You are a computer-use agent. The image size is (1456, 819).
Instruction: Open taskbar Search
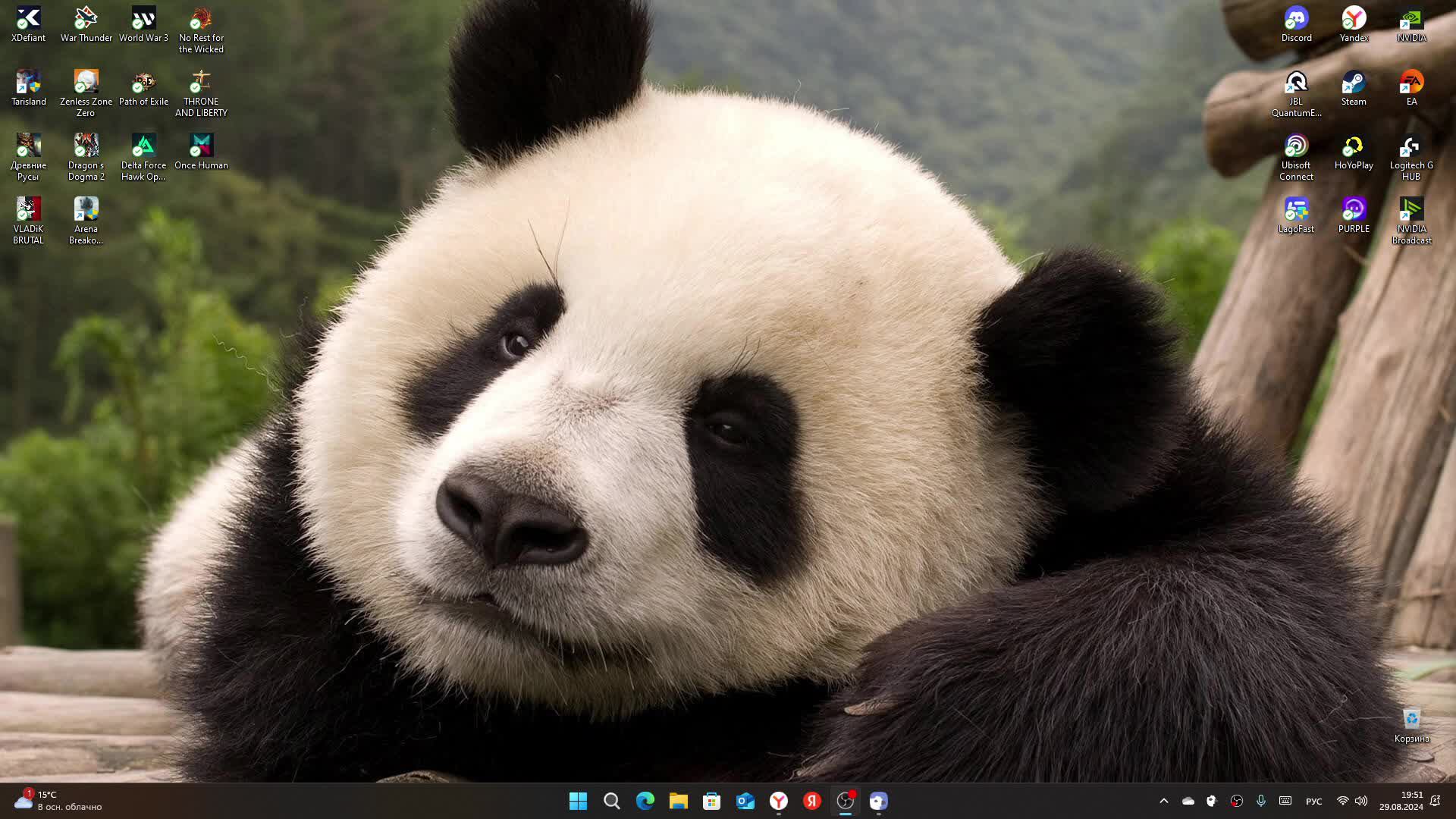click(611, 801)
